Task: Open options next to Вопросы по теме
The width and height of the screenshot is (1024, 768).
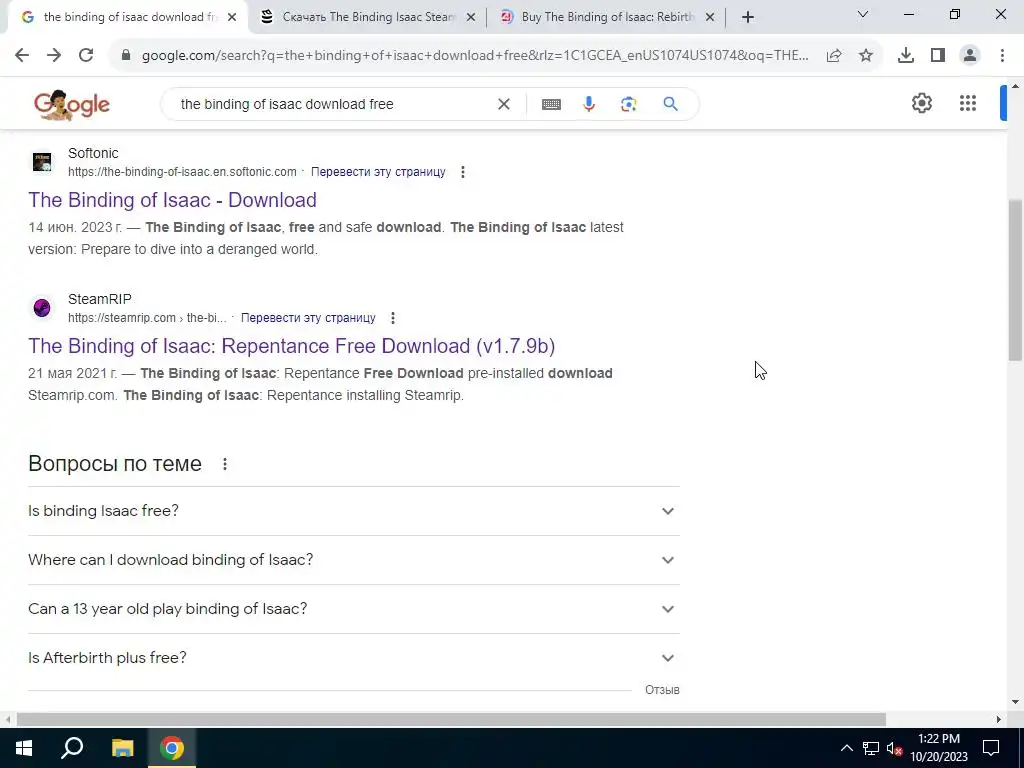Action: 225,464
